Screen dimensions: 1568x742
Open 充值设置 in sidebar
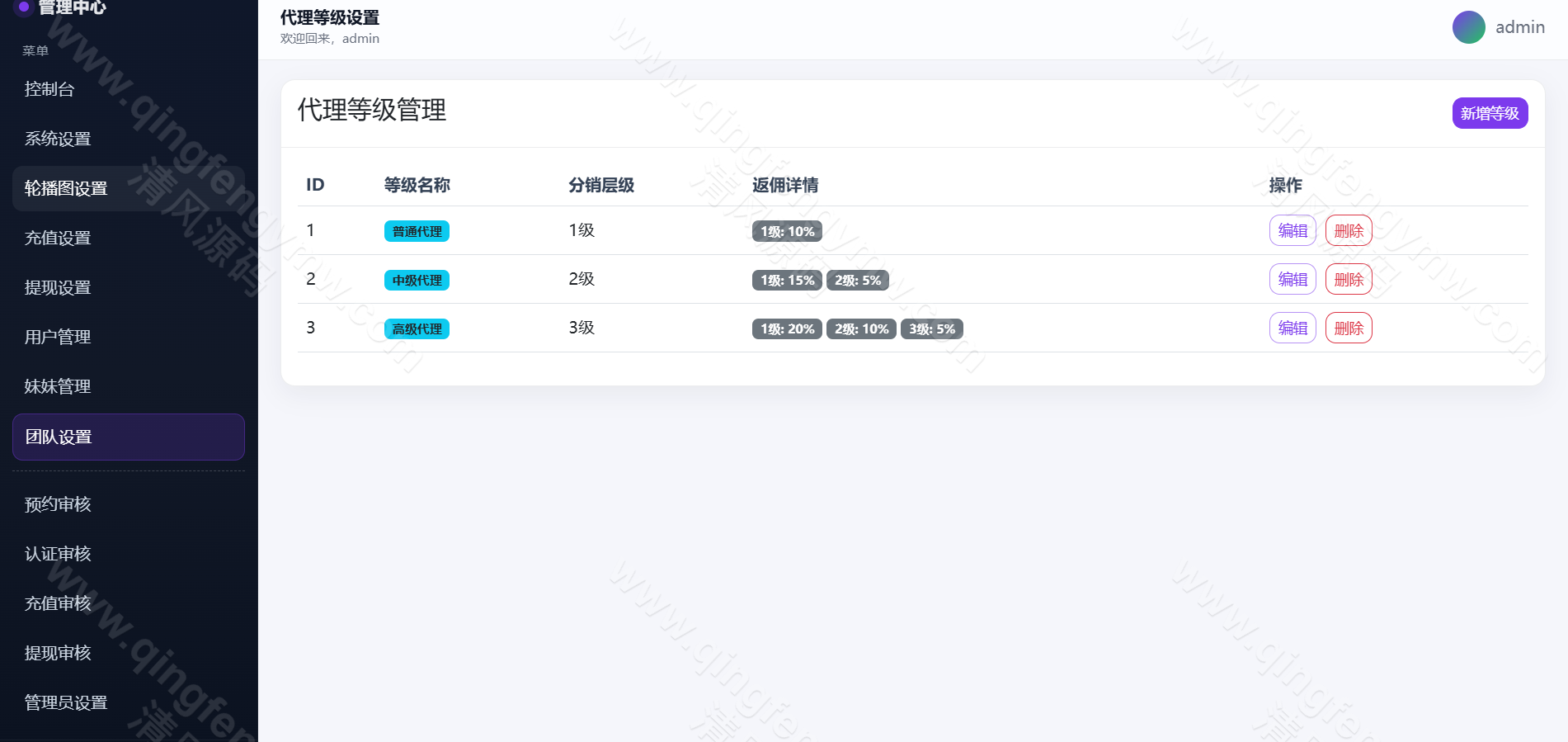click(x=129, y=238)
